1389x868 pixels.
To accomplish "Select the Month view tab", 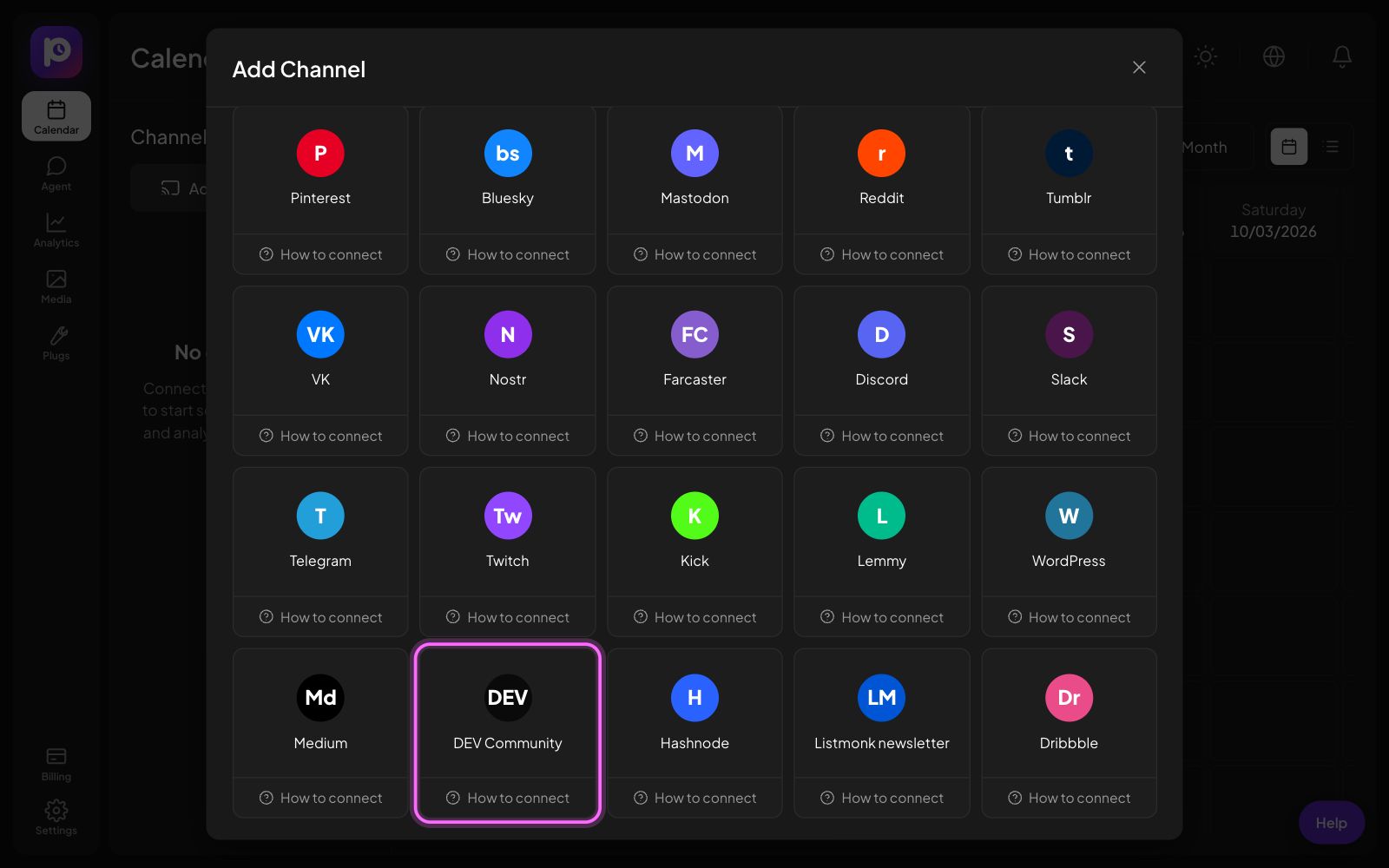I will click(x=1204, y=148).
